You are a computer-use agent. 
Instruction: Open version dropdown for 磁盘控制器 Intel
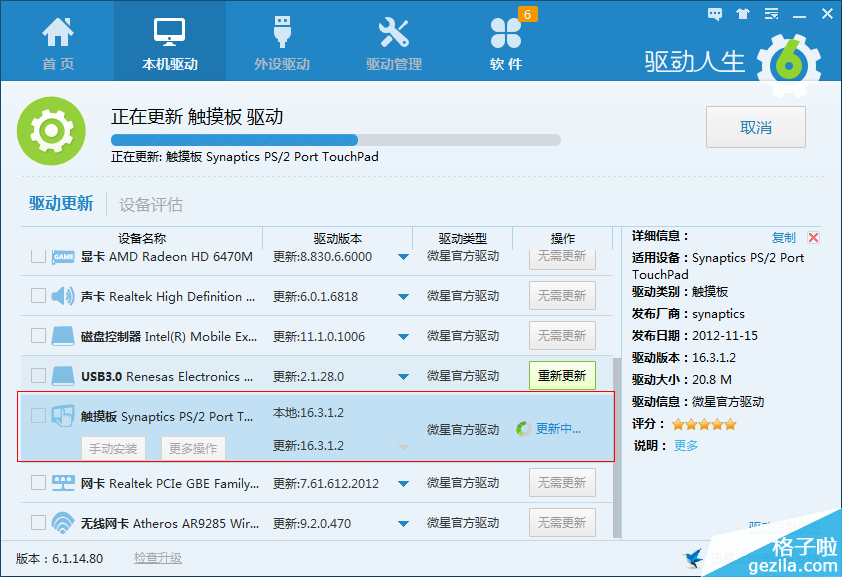[403, 337]
